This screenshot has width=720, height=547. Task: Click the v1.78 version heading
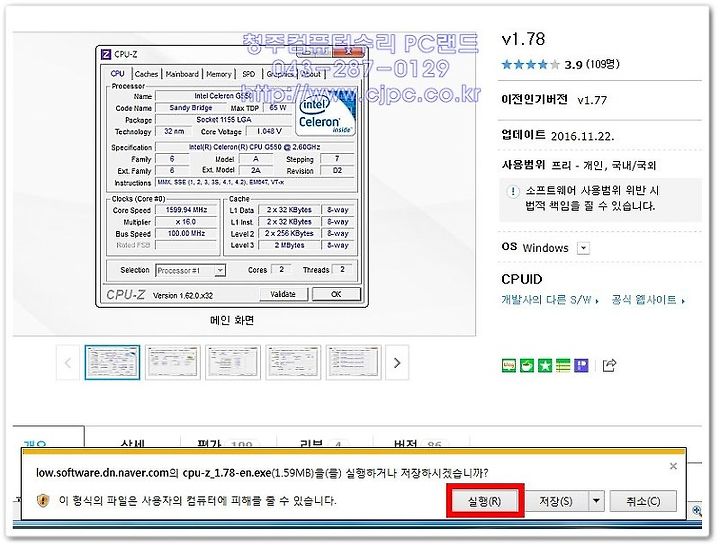pos(523,39)
